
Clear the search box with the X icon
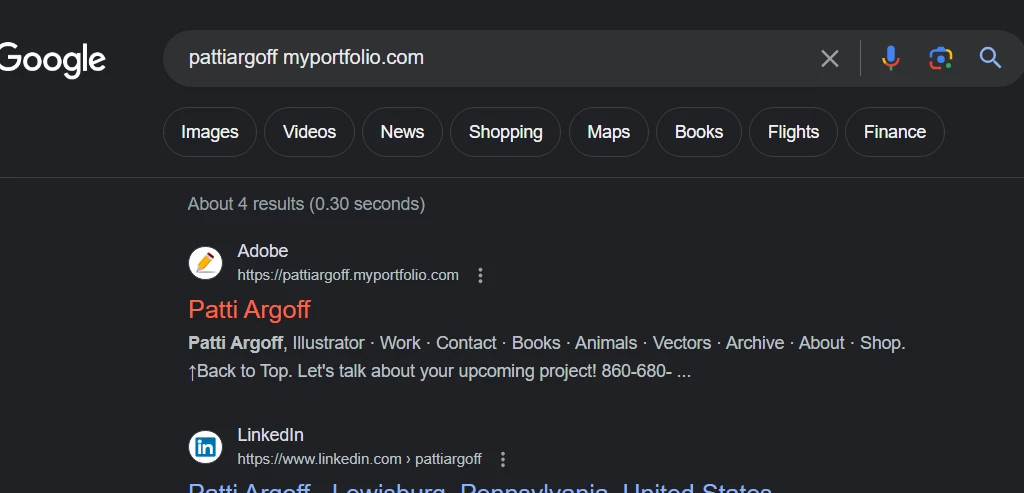point(829,59)
